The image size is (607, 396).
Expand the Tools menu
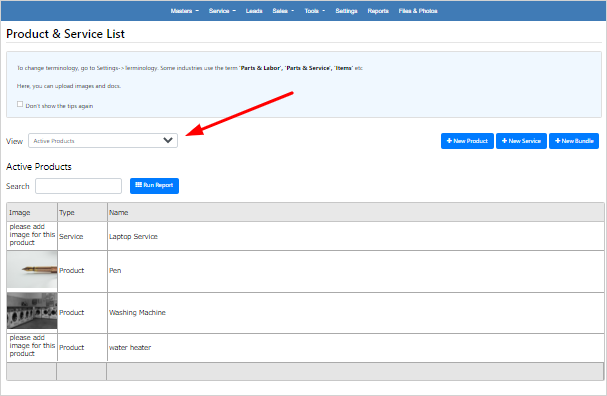(314, 11)
